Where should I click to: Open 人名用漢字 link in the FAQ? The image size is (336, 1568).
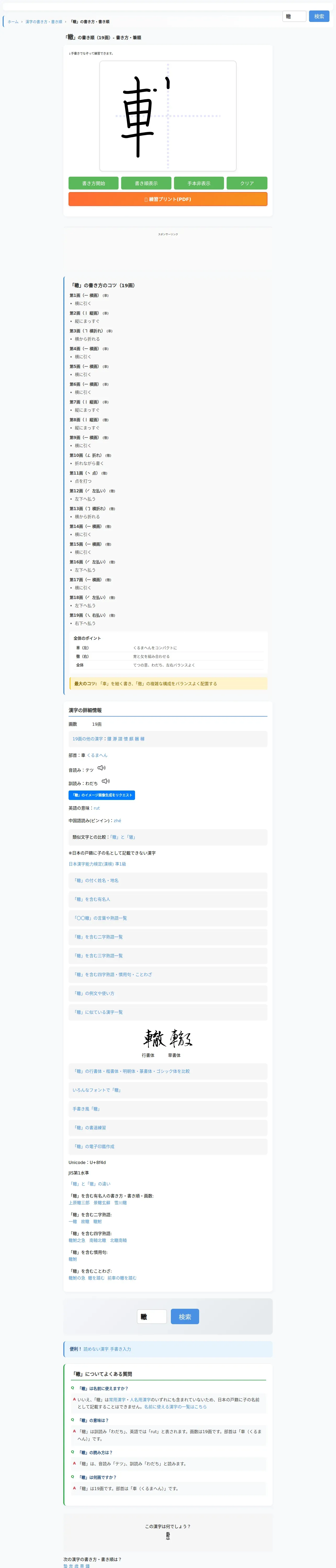[140, 1400]
